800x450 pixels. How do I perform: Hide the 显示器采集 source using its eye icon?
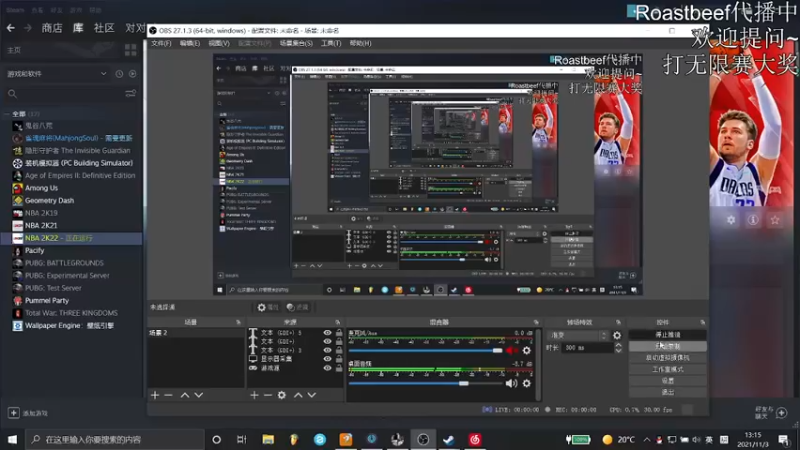(x=327, y=359)
